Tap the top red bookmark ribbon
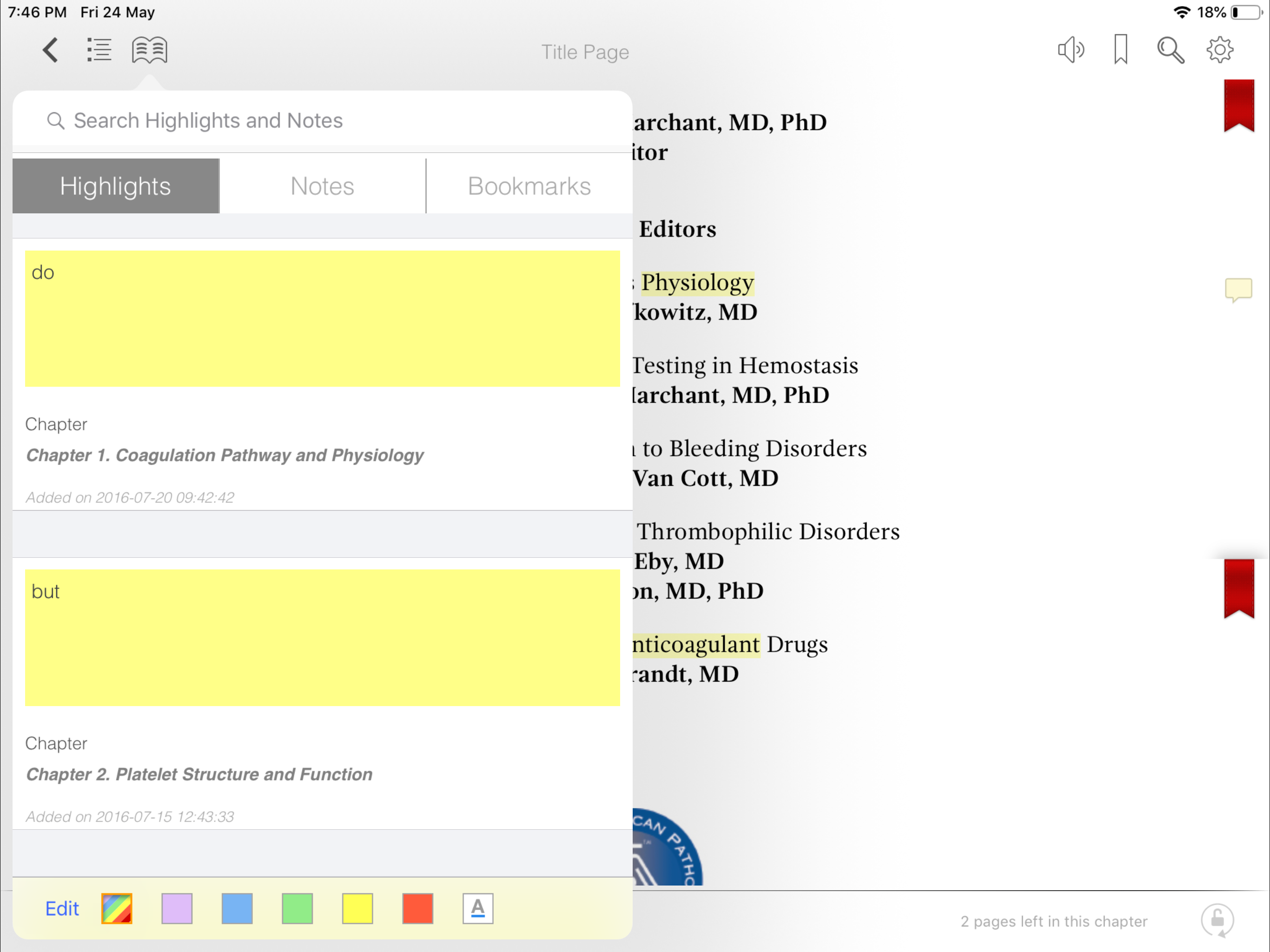 [x=1238, y=106]
